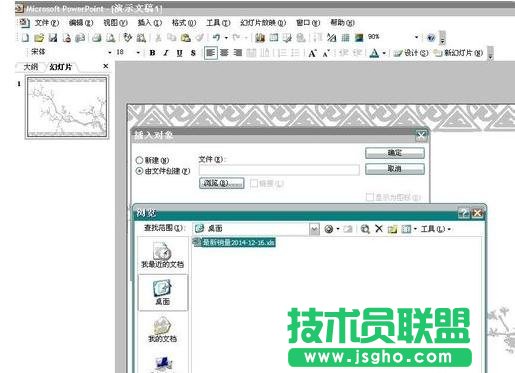
Task: Run spelling check from the toolbar
Action: point(128,38)
